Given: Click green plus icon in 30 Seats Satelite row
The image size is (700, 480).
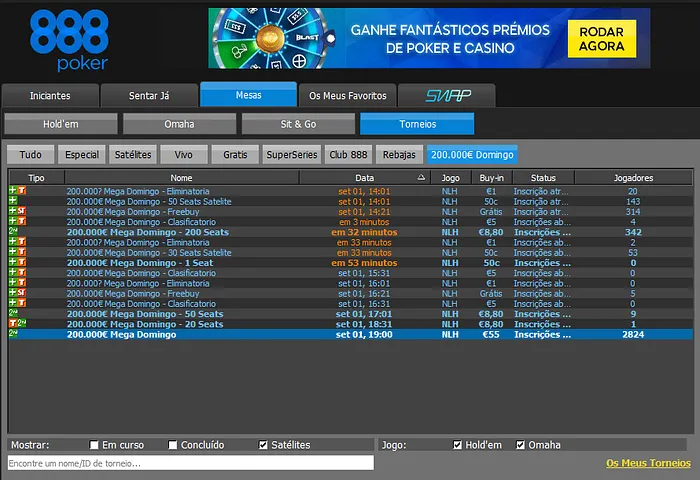Looking at the screenshot, I should click(x=12, y=252).
